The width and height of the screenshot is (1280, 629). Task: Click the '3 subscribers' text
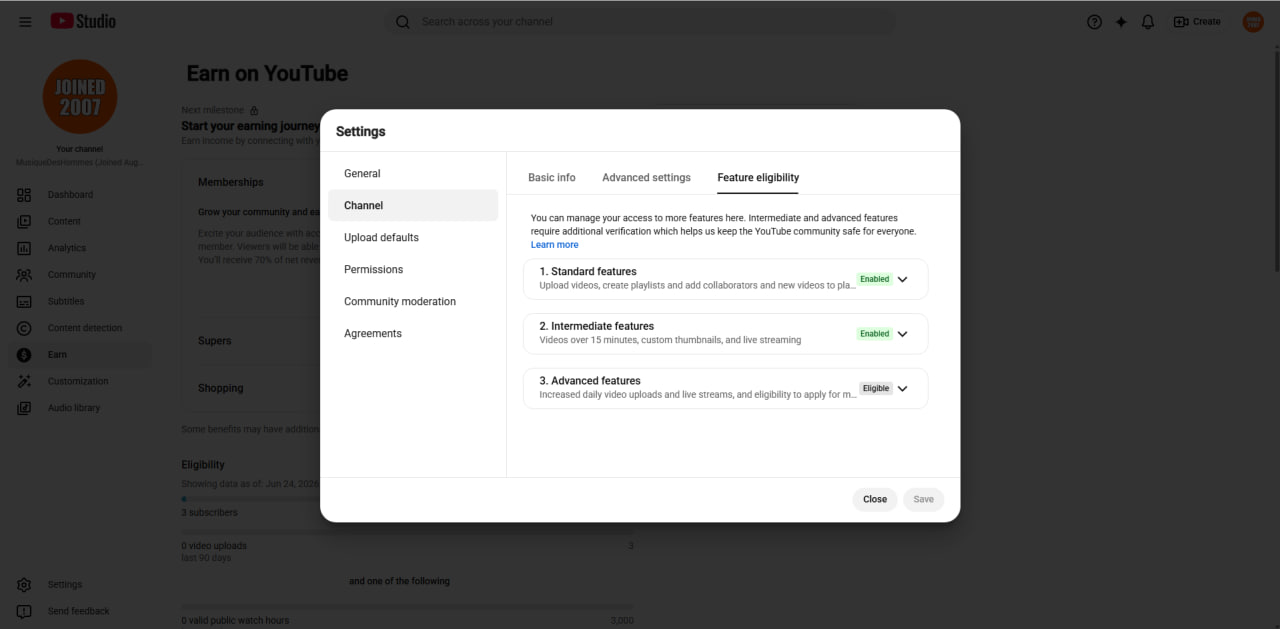coord(210,513)
